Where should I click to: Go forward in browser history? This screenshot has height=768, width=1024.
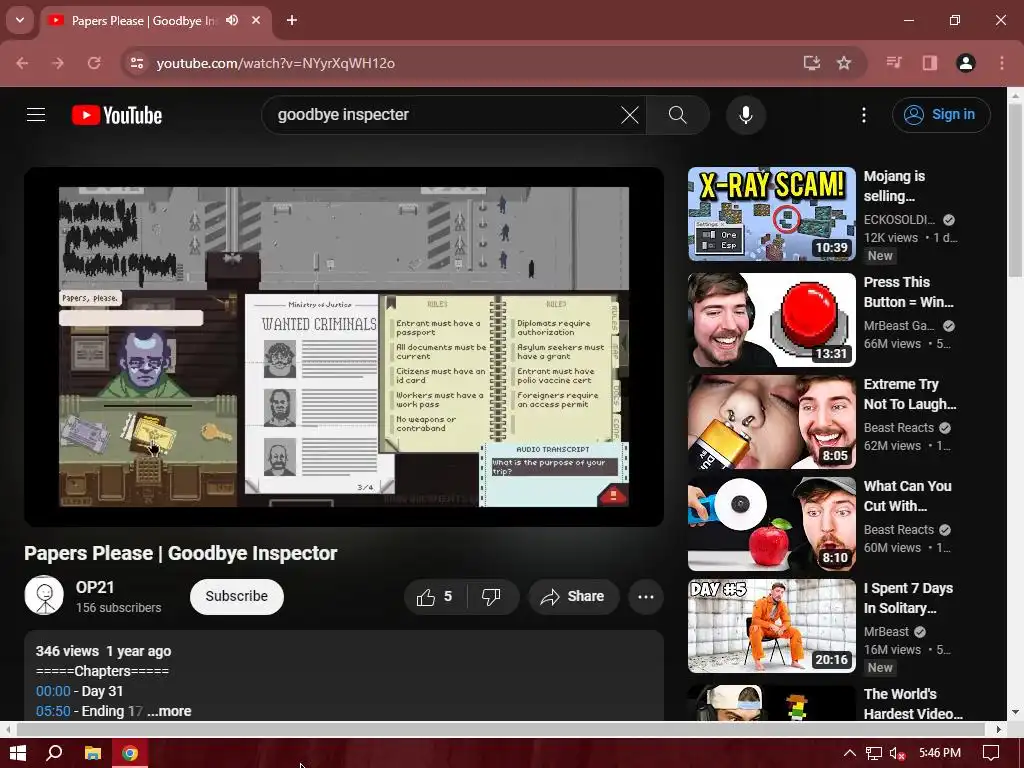pos(58,63)
